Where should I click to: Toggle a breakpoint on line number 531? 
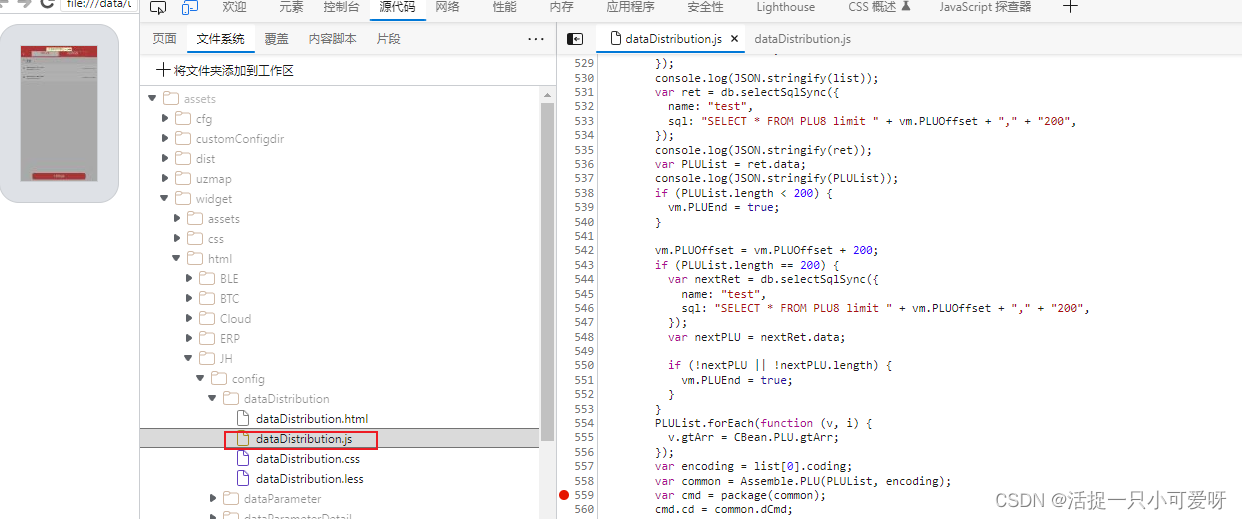click(x=583, y=92)
